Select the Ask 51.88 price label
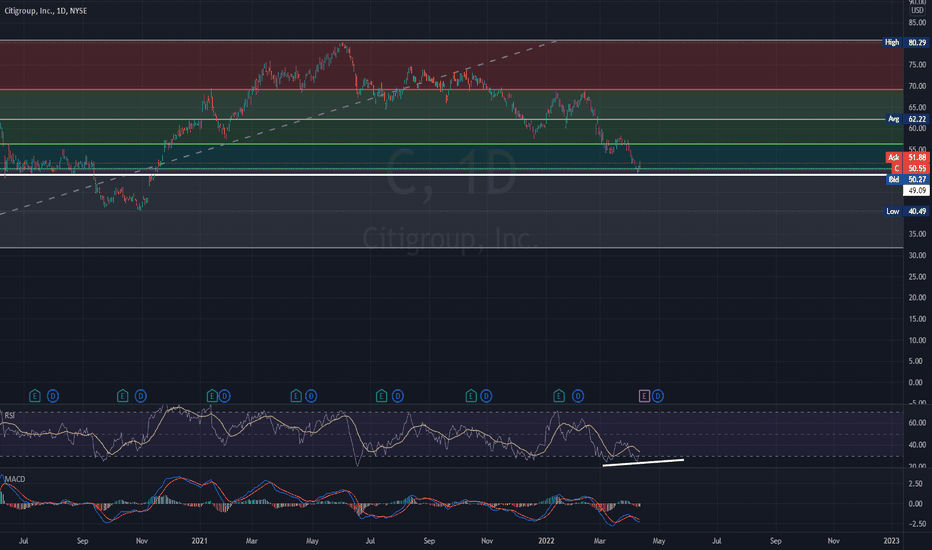The image size is (932, 550). coord(906,158)
